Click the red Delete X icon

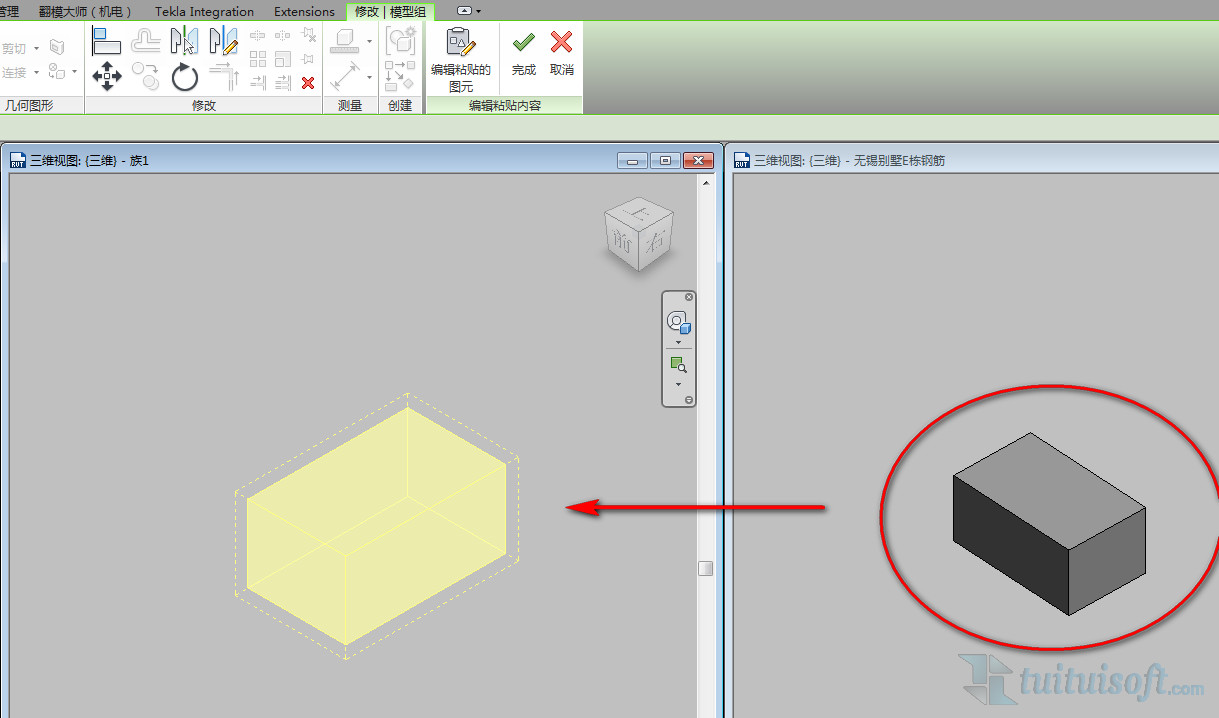[x=308, y=83]
